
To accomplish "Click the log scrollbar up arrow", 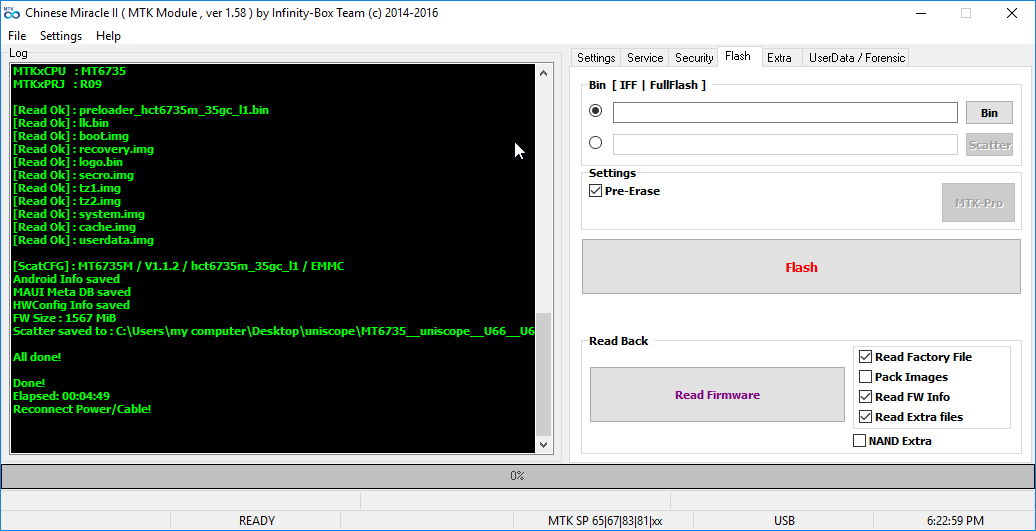I will 543,73.
